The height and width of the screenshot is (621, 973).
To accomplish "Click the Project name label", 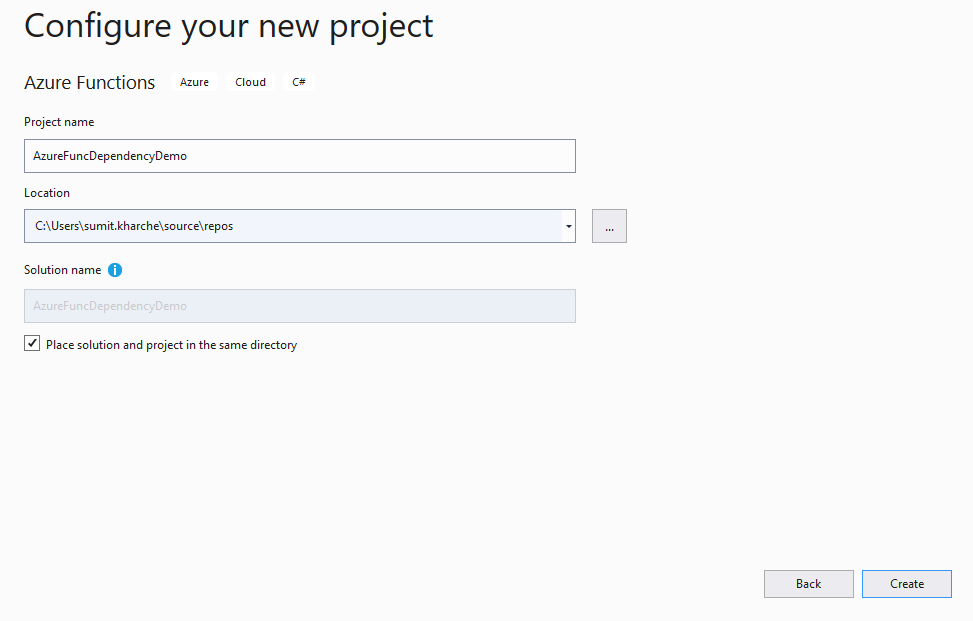I will [59, 122].
